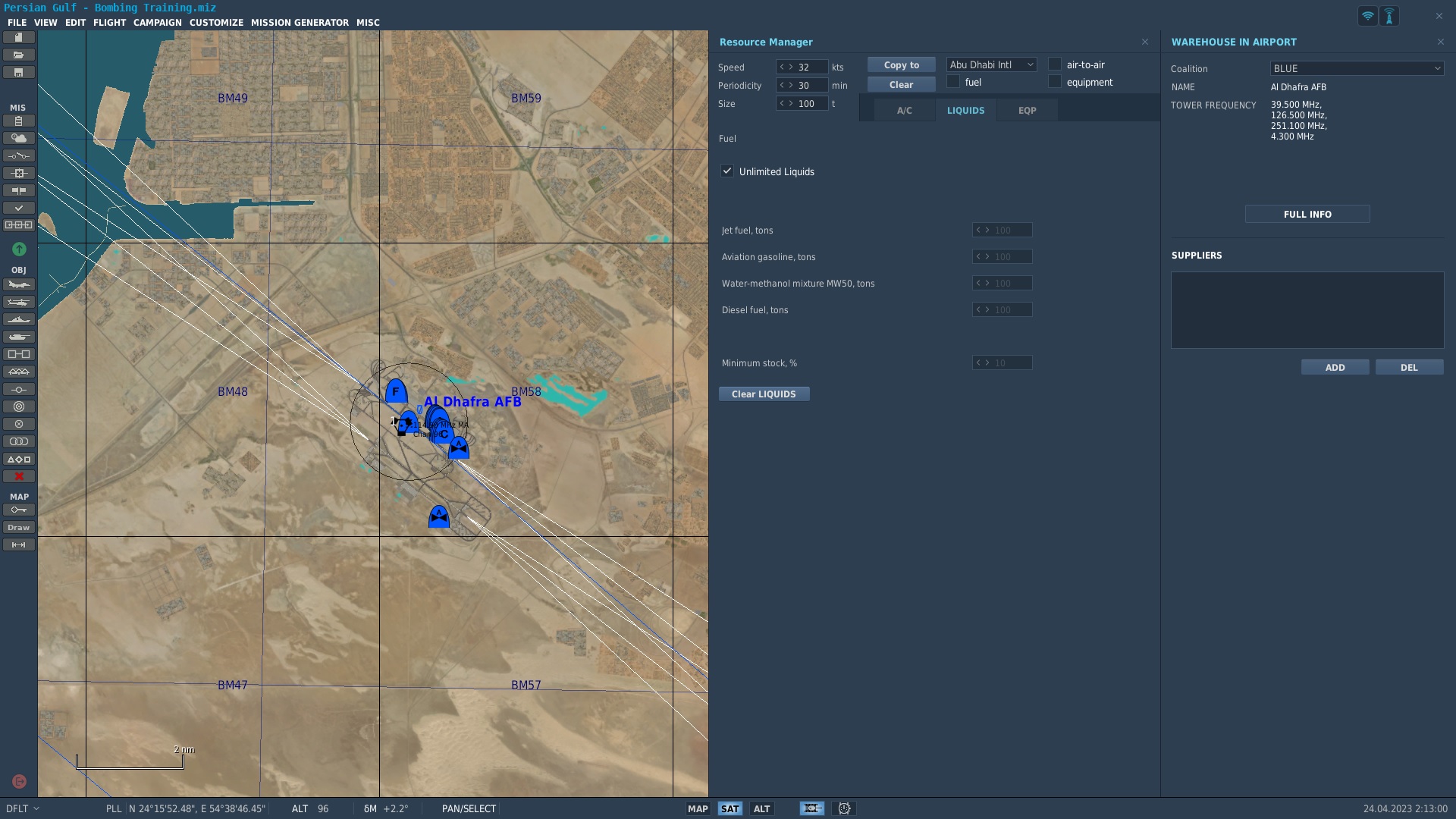Select the helicopter group placement tool
1456x819 pixels.
[19, 302]
